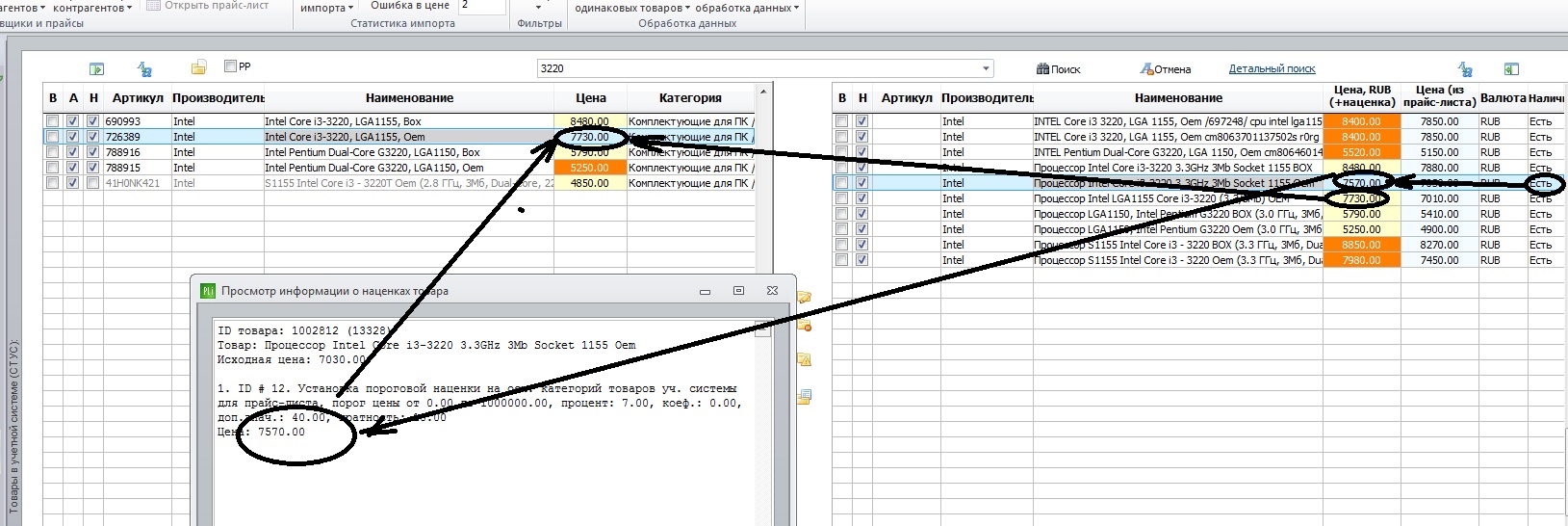Maximize the markup info popup window
This screenshot has height=526, width=1568.
(738, 290)
